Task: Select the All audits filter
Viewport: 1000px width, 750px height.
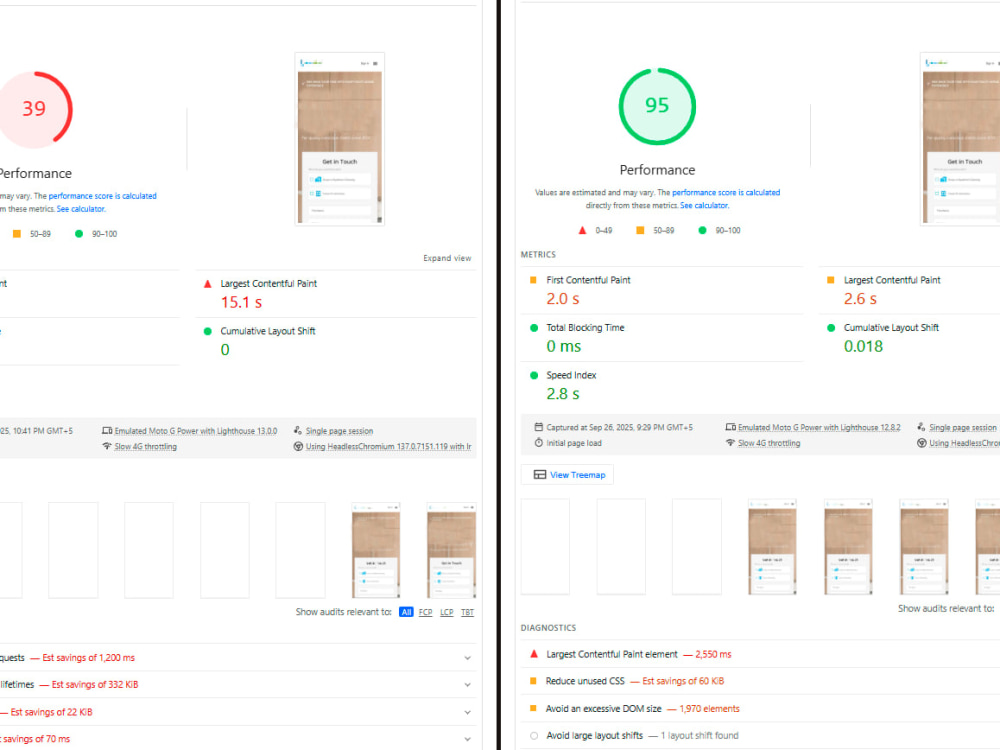Action: tap(406, 612)
